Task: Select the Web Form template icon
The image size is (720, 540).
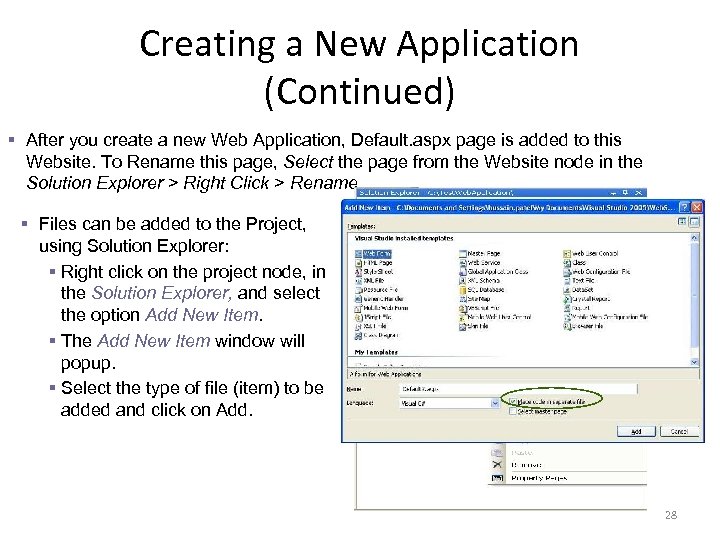Action: tap(359, 254)
